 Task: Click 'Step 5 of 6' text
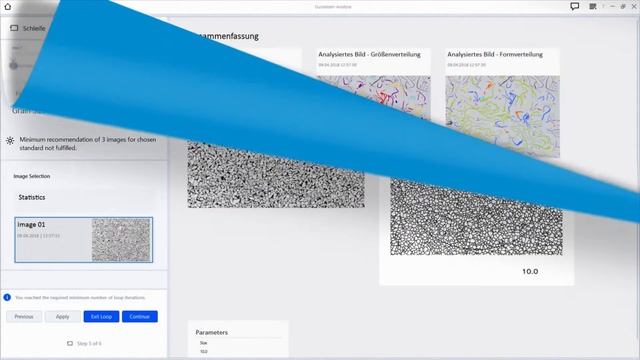(x=89, y=343)
